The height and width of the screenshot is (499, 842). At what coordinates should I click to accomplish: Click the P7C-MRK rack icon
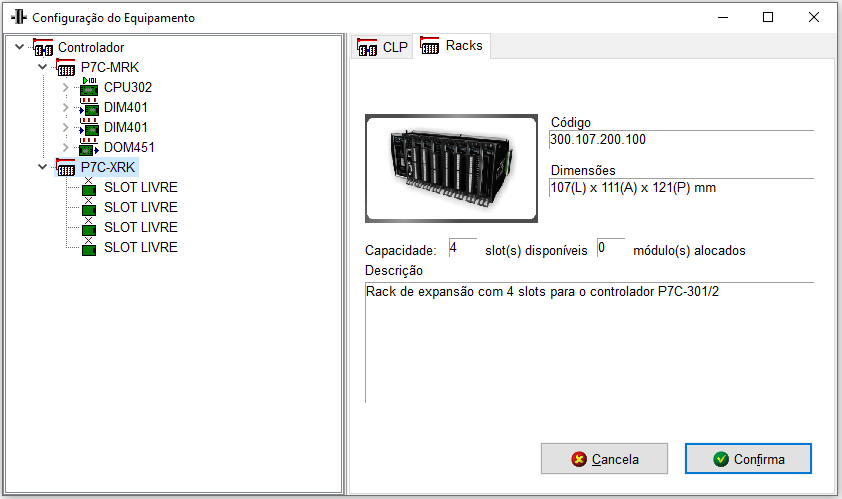66,68
